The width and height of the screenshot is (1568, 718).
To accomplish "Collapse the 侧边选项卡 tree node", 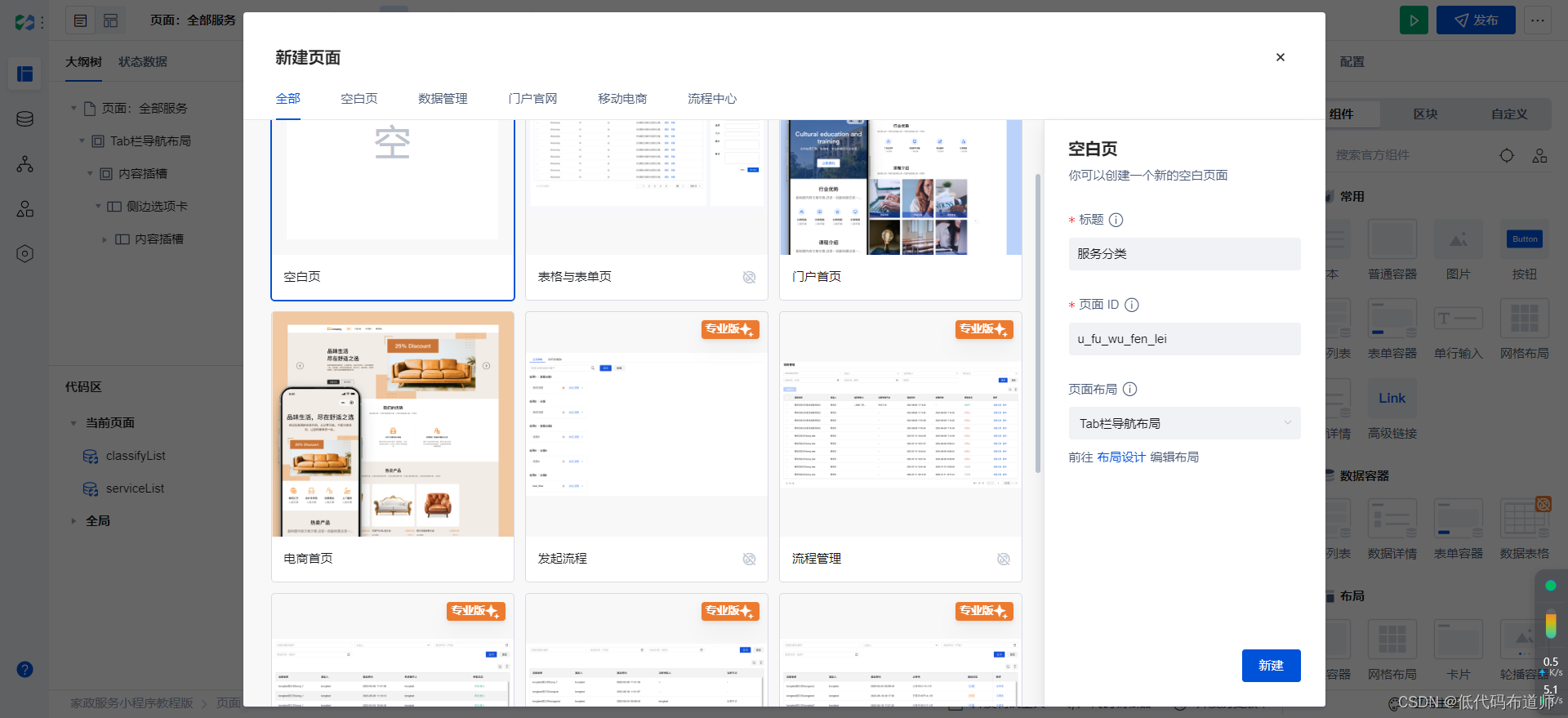I will (98, 206).
